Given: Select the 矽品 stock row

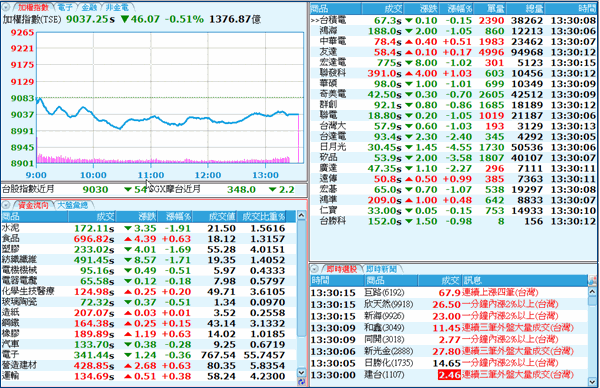Looking at the screenshot, I should pos(453,158).
